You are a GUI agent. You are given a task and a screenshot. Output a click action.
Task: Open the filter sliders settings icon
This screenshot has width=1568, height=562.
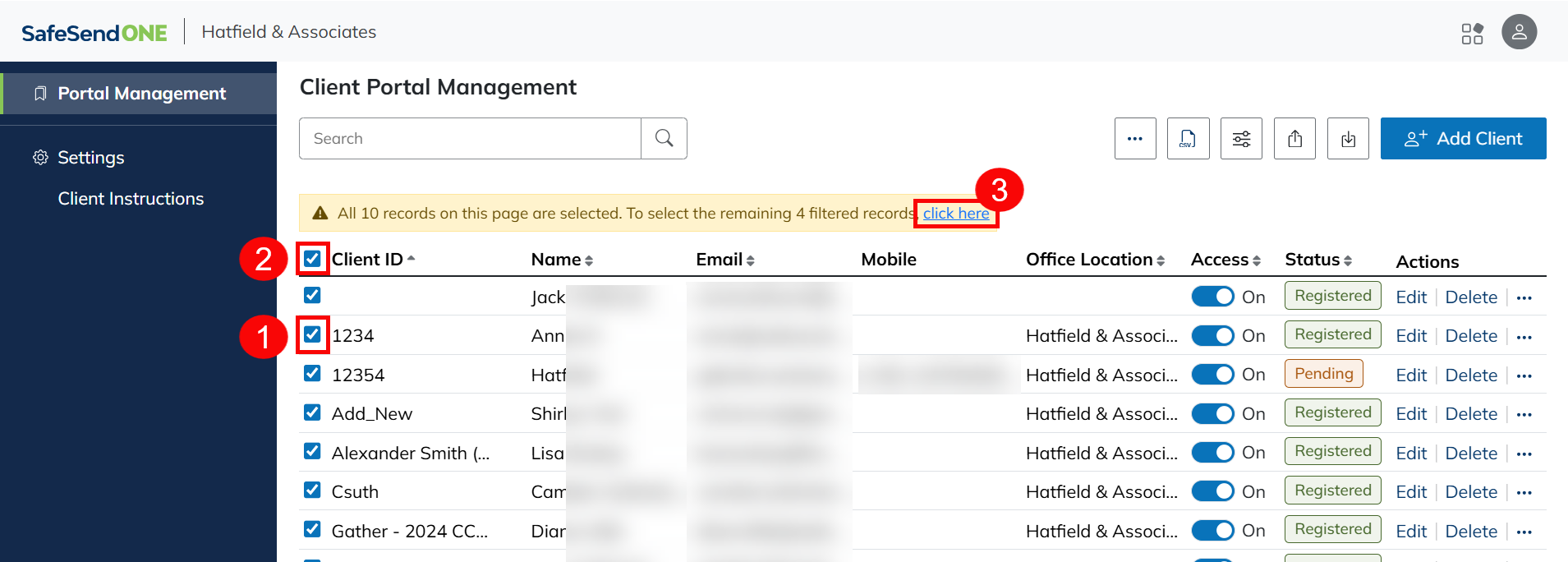[1241, 139]
